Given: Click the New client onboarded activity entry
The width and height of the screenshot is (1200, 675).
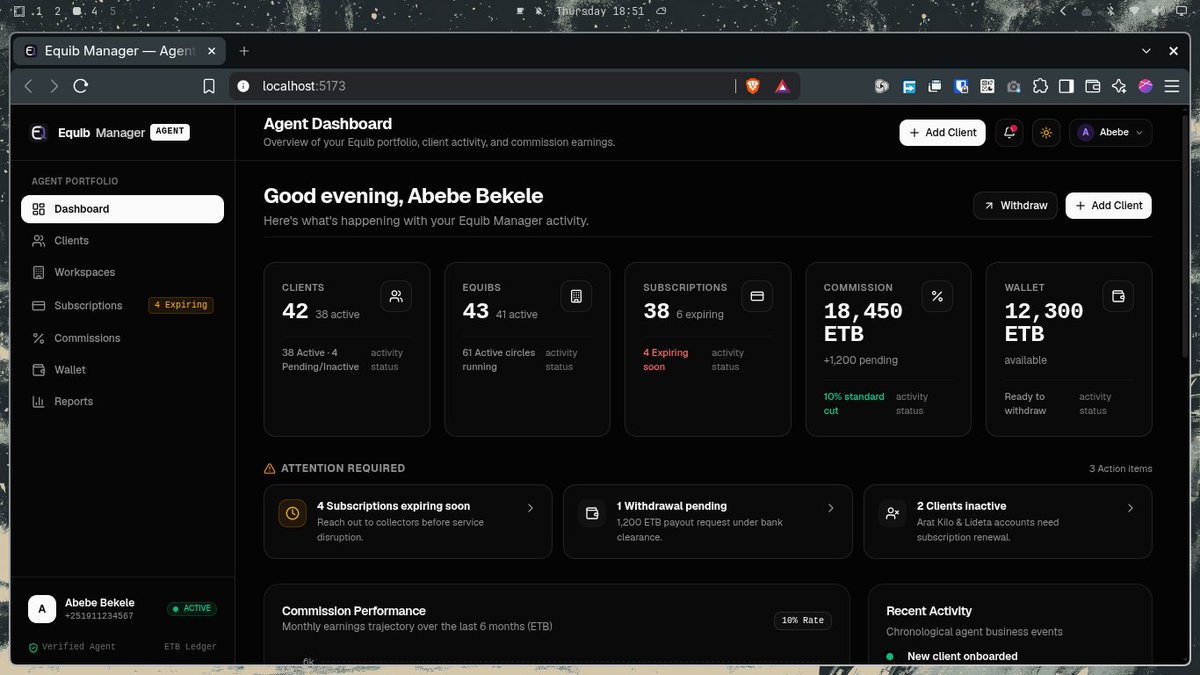Looking at the screenshot, I should click(x=962, y=656).
